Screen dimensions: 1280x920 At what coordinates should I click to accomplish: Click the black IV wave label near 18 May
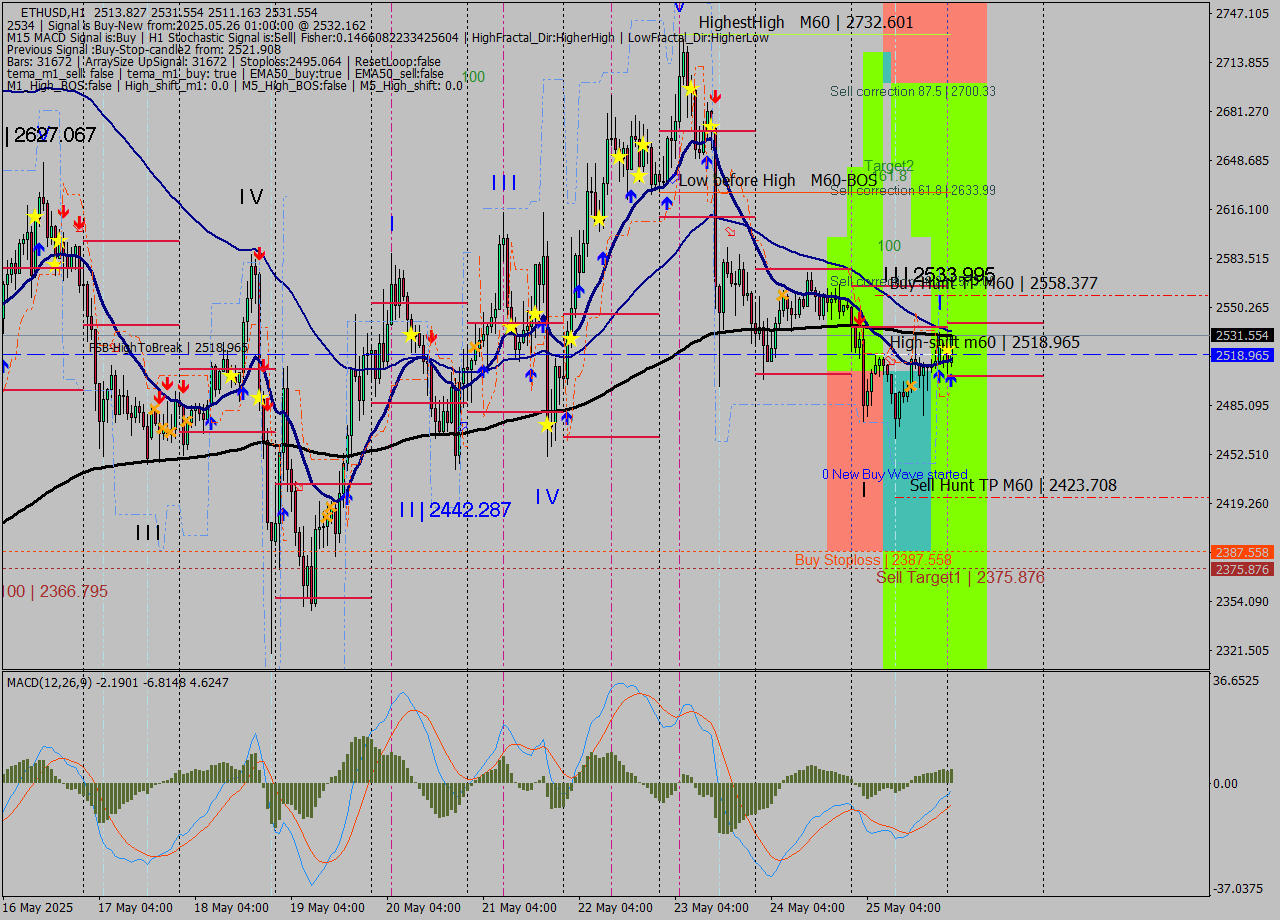click(250, 197)
